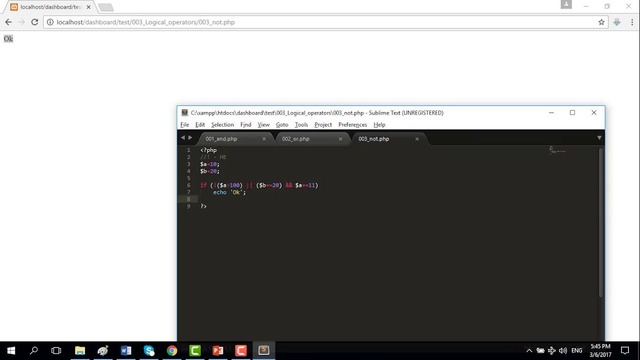640x360 pixels.
Task: Click line 6 if statement code
Action: tap(259, 185)
